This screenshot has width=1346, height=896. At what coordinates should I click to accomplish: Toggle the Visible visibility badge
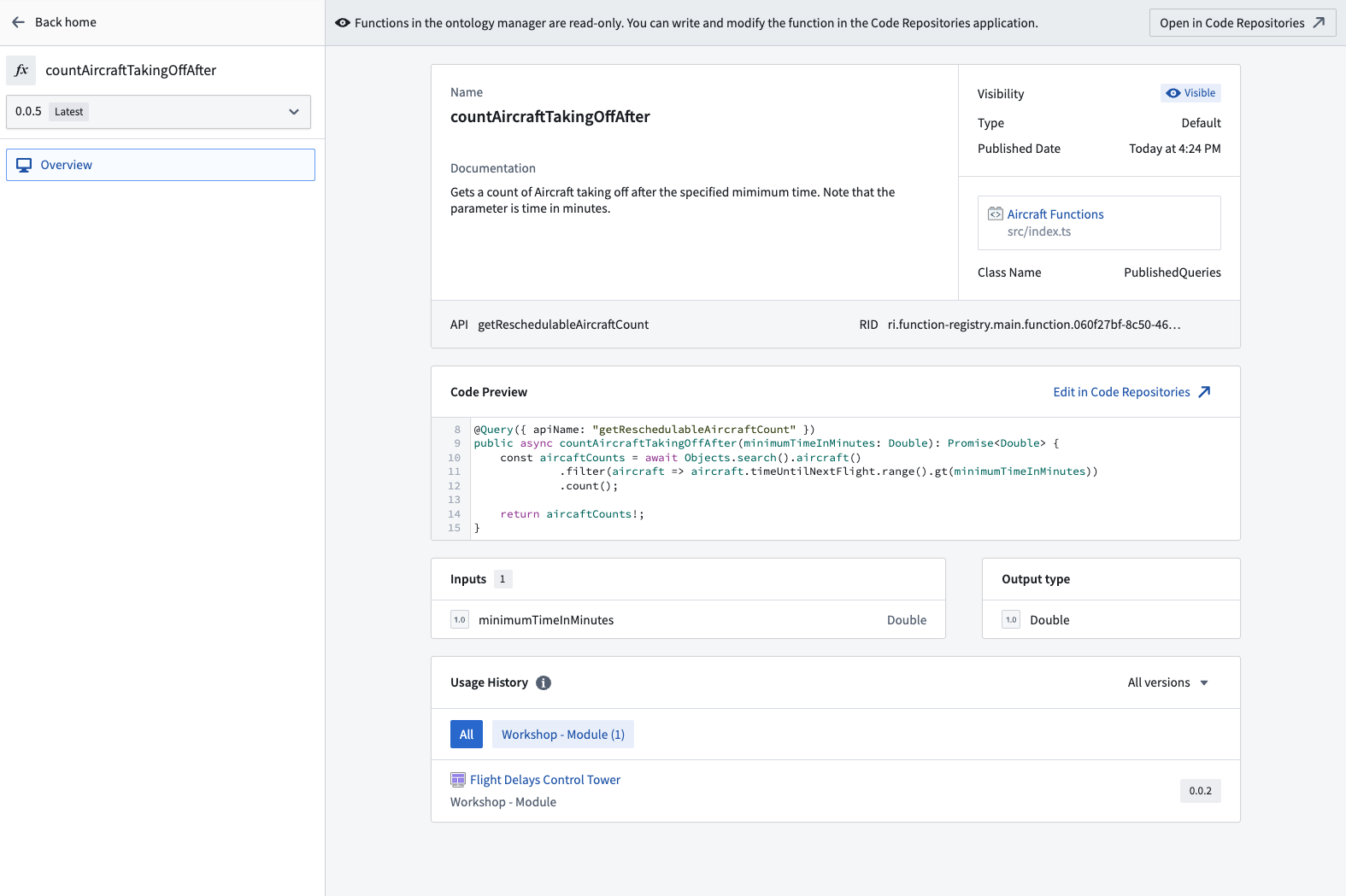tap(1190, 93)
